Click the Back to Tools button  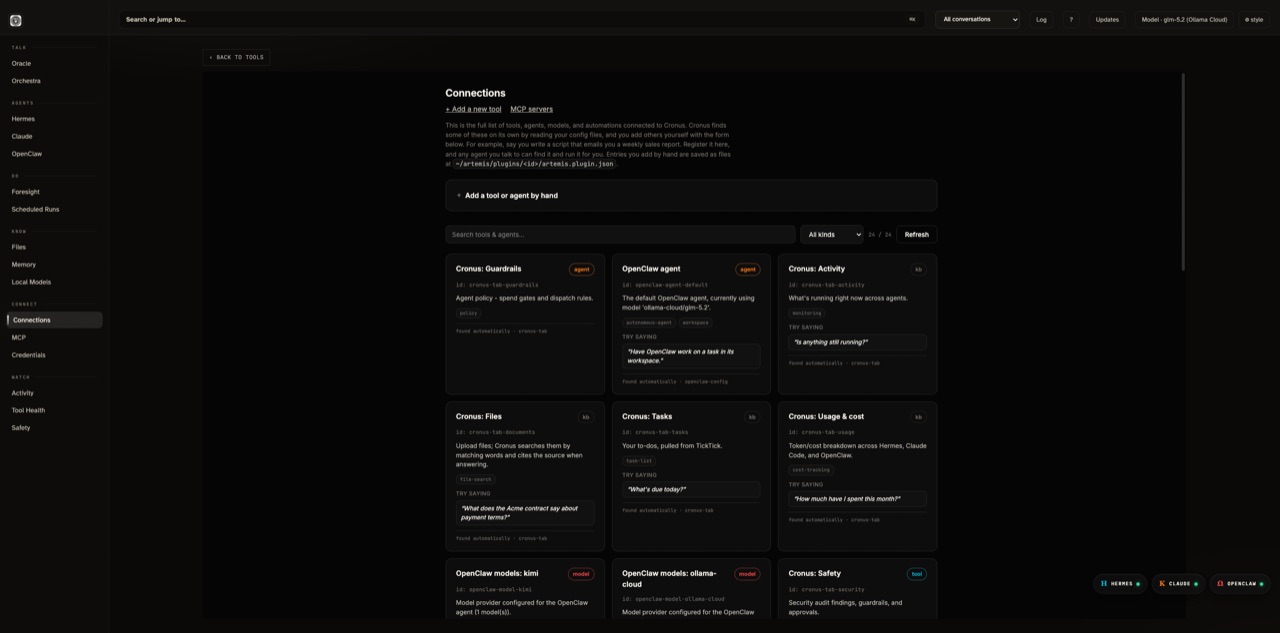pyautogui.click(x=236, y=57)
